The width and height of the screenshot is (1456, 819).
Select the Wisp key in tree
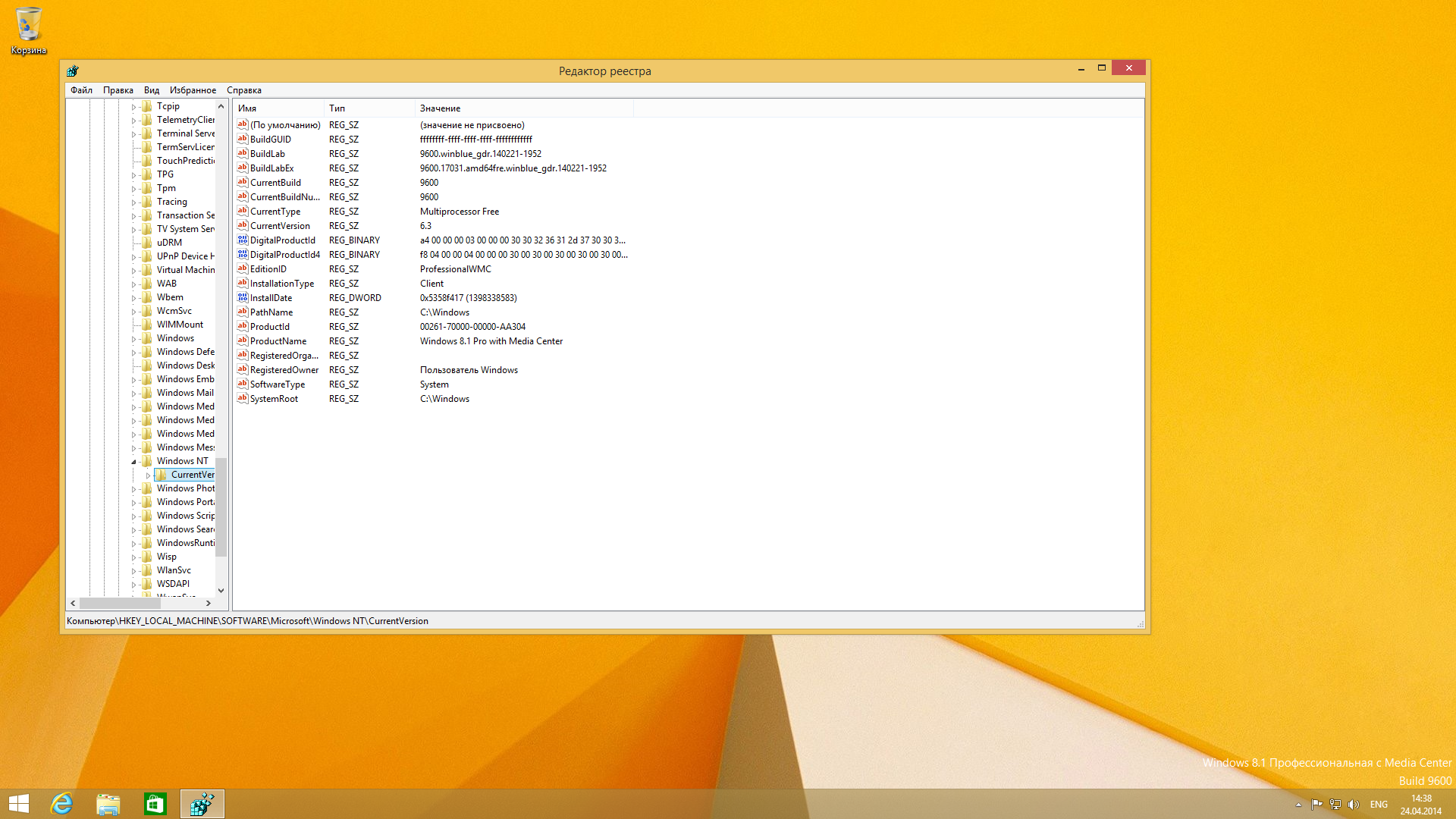click(166, 557)
